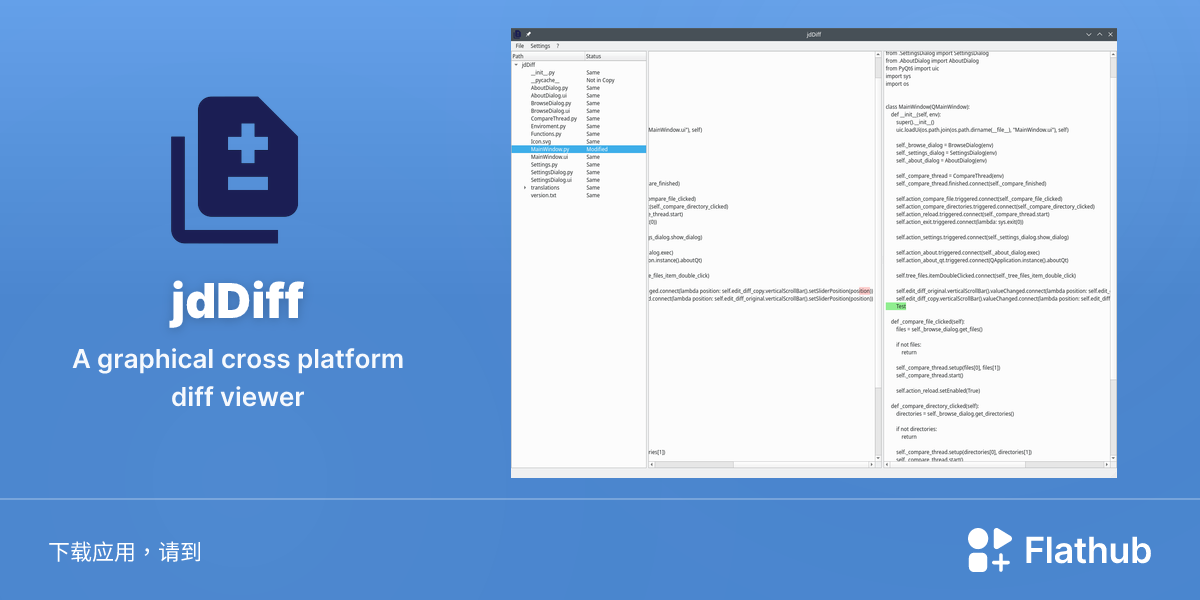The height and width of the screenshot is (600, 1200).
Task: Click the Flathub wordmark text
Action: [1088, 551]
